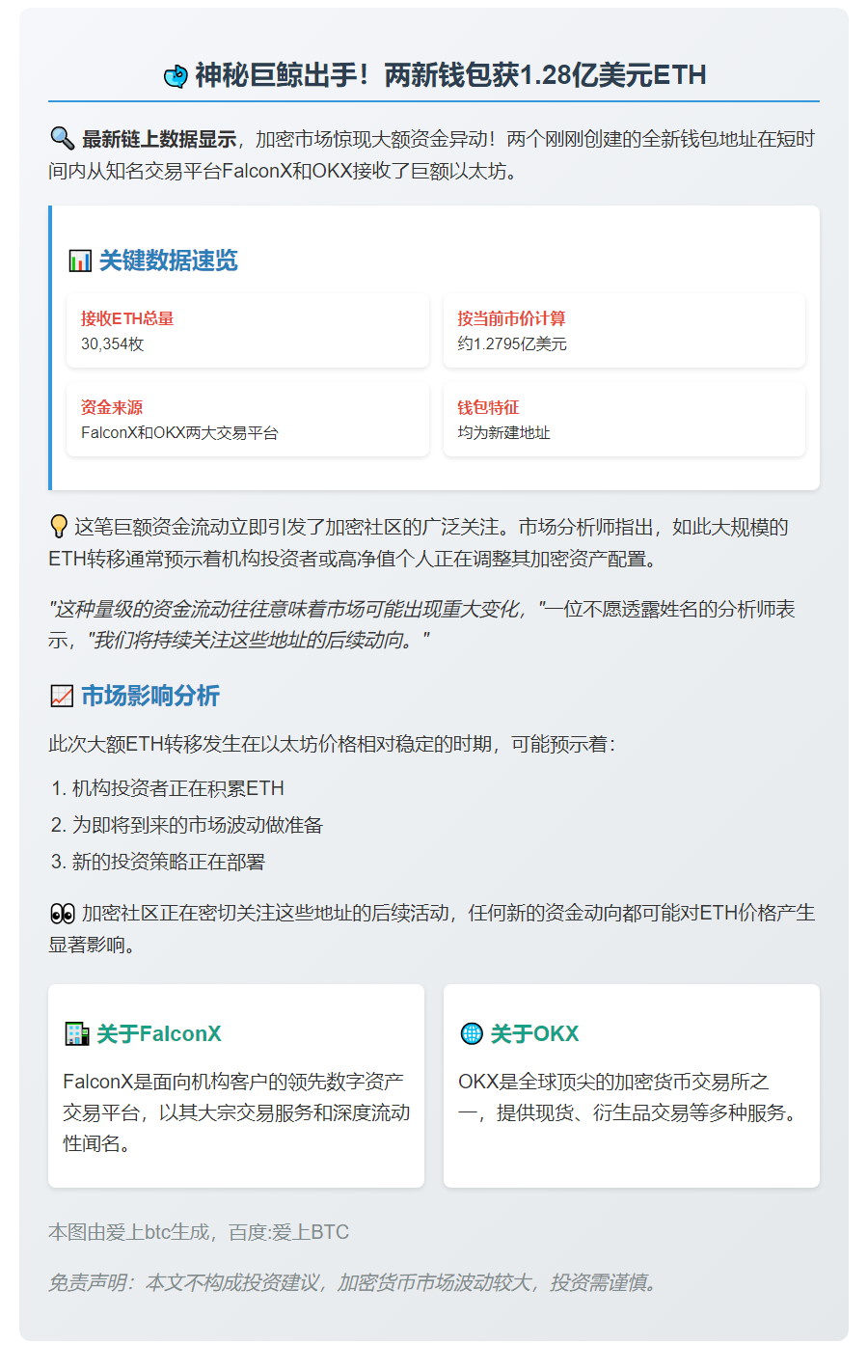Click the bar chart icon beside 关键数据速览
This screenshot has width=868, height=1372.
pyautogui.click(x=79, y=261)
